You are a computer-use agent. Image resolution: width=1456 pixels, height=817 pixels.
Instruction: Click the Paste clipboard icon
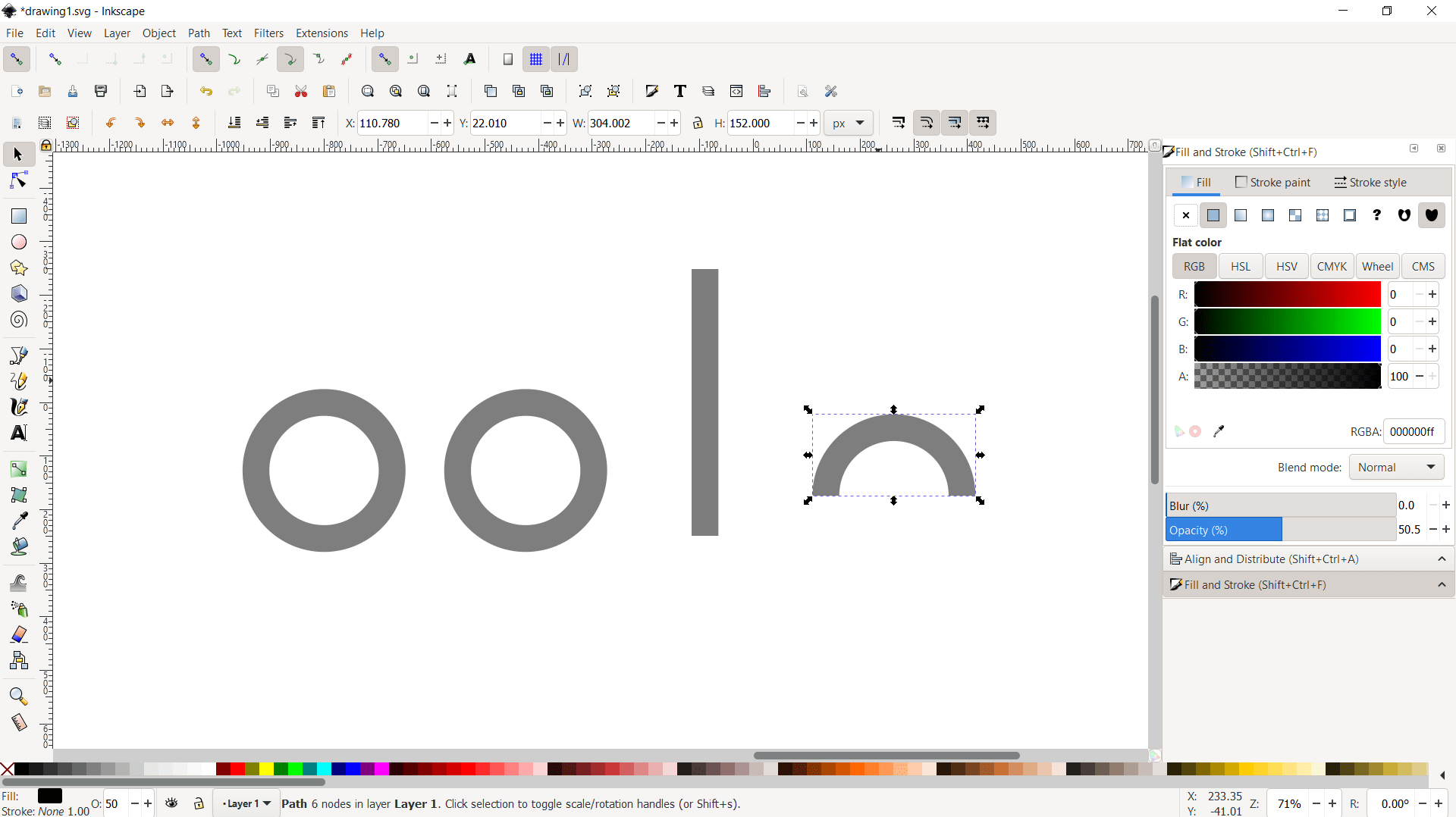coord(329,91)
